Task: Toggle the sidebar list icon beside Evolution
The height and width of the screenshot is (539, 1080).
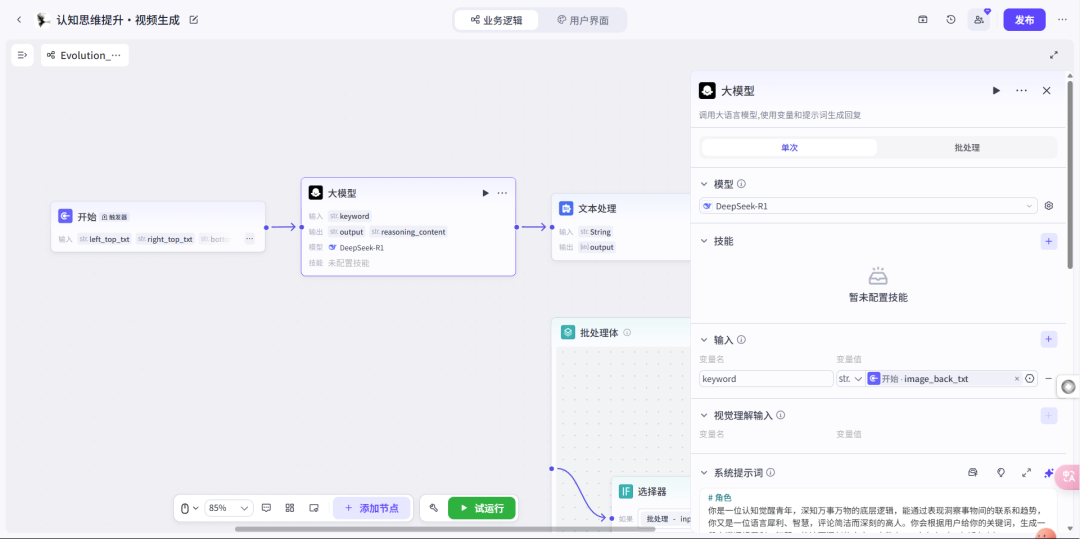Action: pos(23,55)
